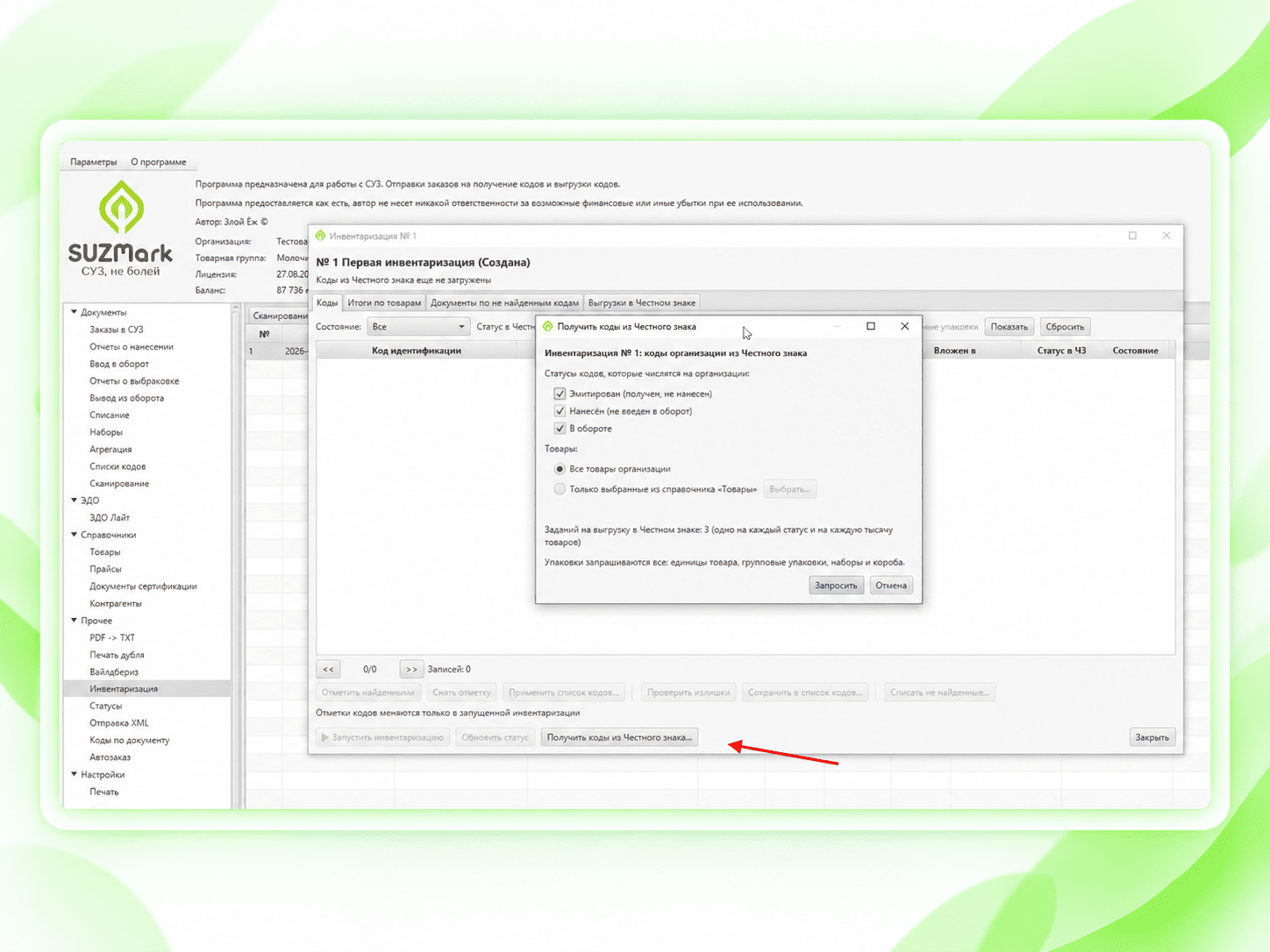This screenshot has width=1270, height=952.
Task: Open the «О программе» menu
Action: click(x=159, y=162)
